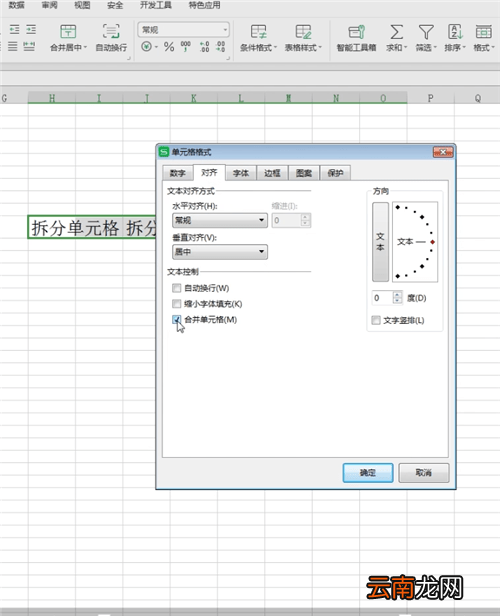Open the number format 常规 dropdown in ribbon
500x616 pixels.
tap(183, 30)
